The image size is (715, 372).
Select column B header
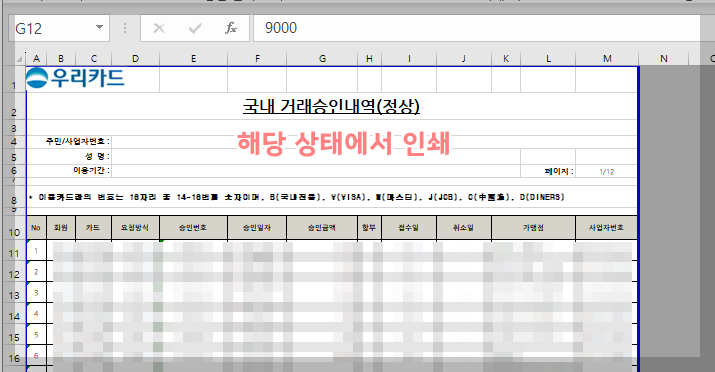pos(61,59)
